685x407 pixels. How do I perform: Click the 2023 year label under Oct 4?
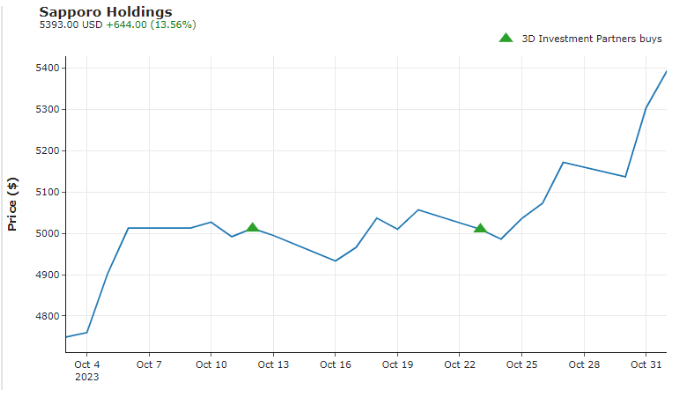click(87, 377)
